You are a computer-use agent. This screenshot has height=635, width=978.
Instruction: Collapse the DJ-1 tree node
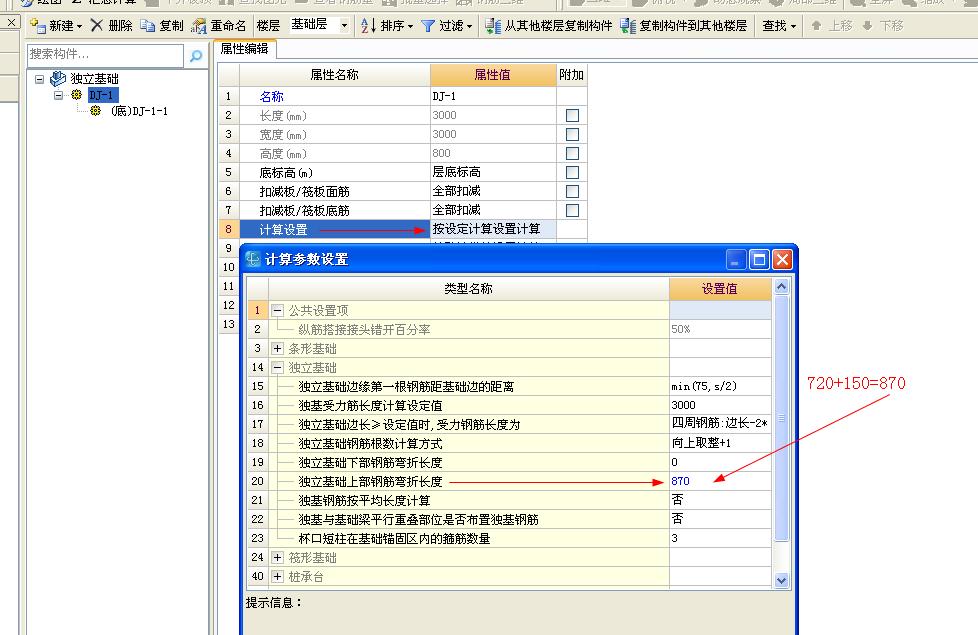tap(59, 95)
